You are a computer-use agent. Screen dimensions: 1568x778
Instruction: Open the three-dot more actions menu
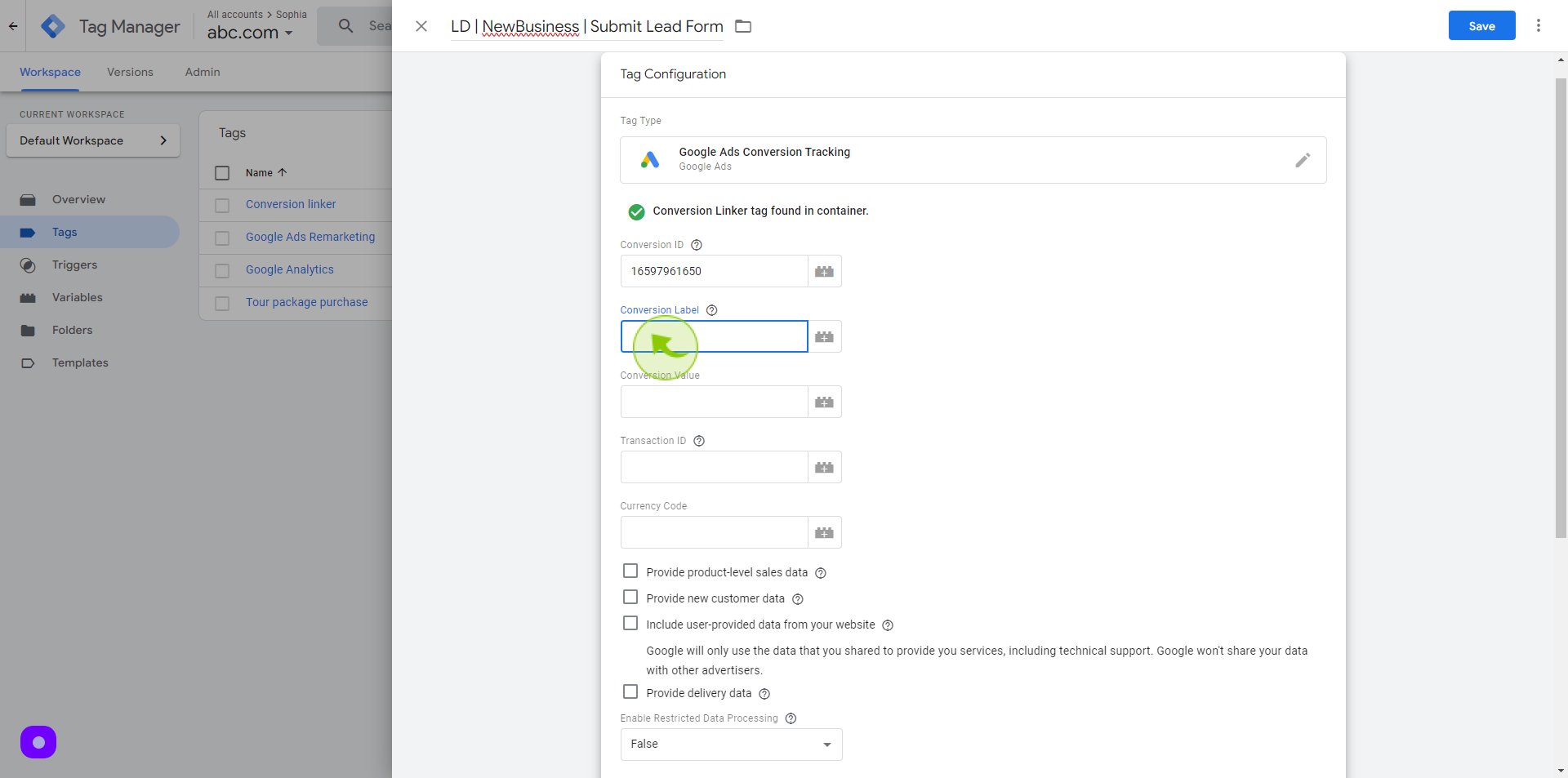pyautogui.click(x=1539, y=25)
